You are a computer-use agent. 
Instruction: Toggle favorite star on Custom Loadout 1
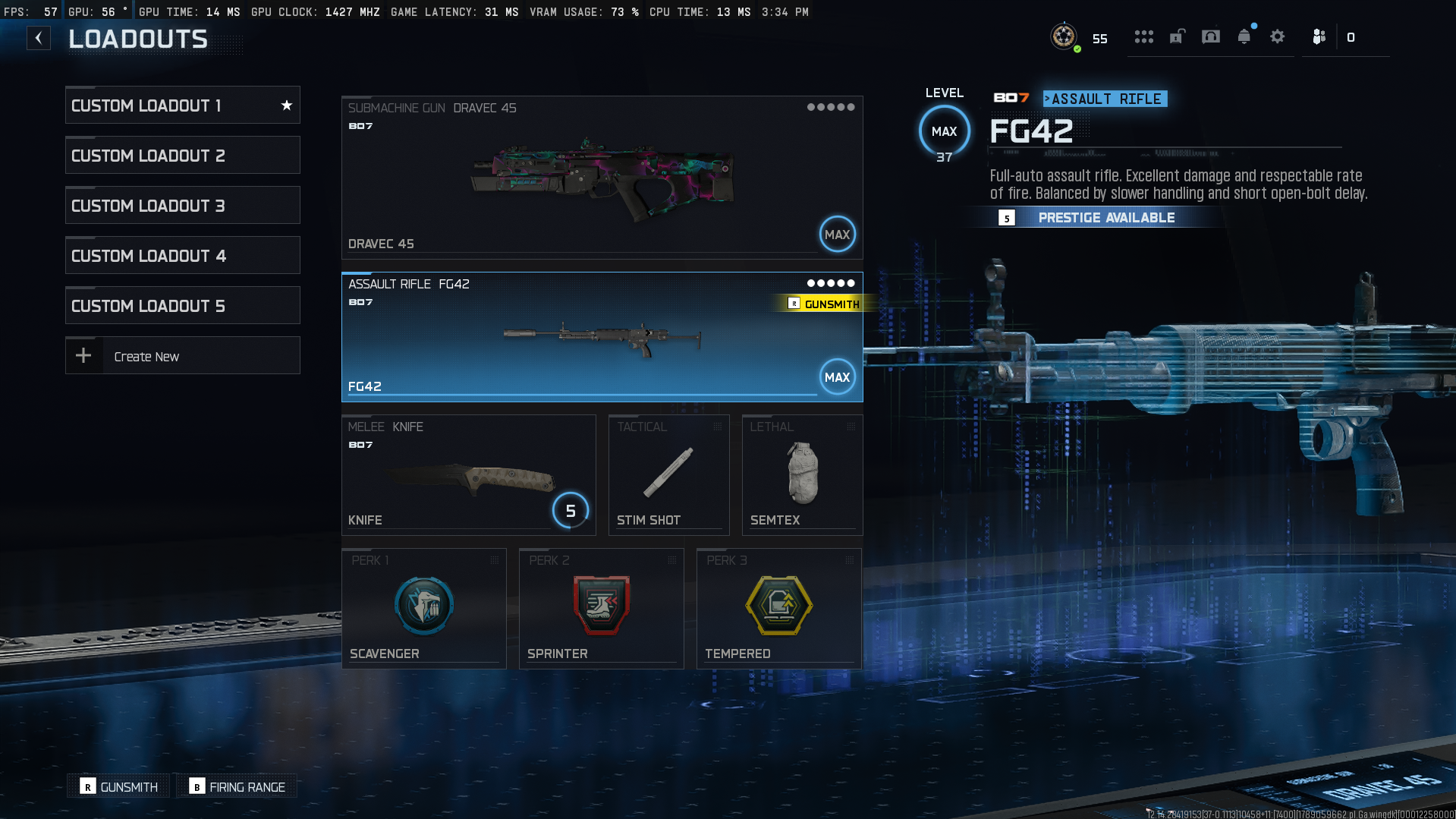[x=287, y=106]
